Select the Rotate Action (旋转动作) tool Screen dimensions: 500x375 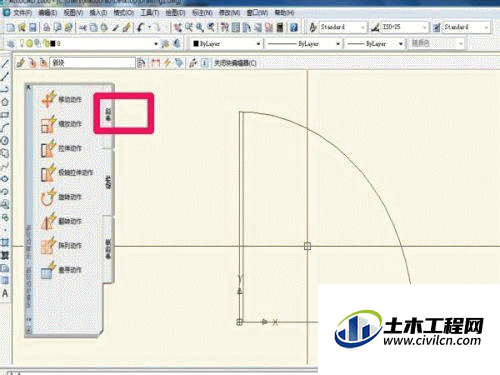click(61, 197)
